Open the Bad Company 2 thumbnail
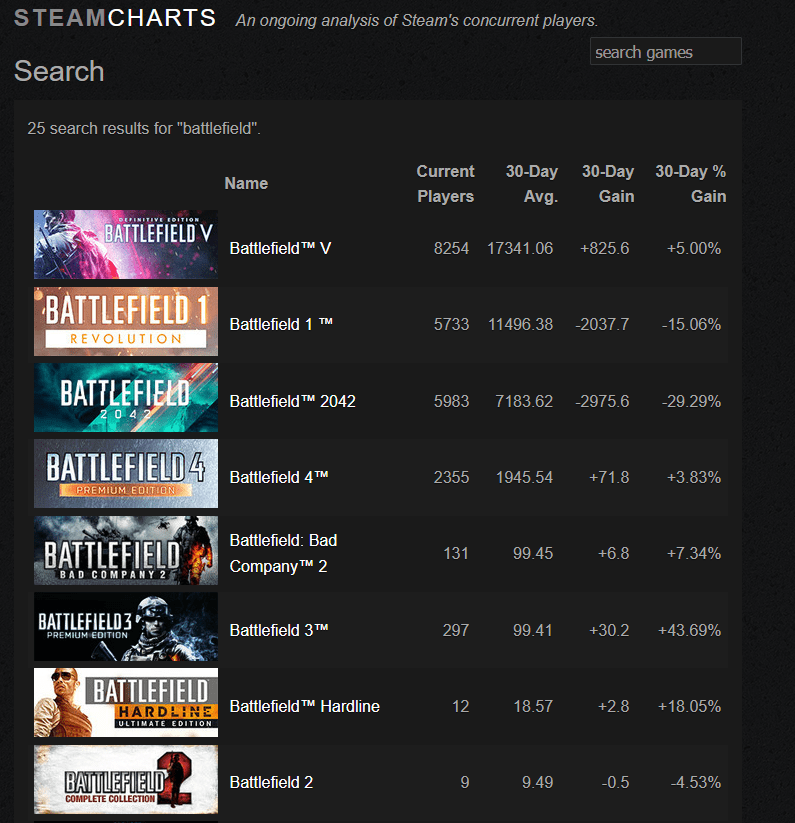This screenshot has height=823, width=795. [x=126, y=550]
